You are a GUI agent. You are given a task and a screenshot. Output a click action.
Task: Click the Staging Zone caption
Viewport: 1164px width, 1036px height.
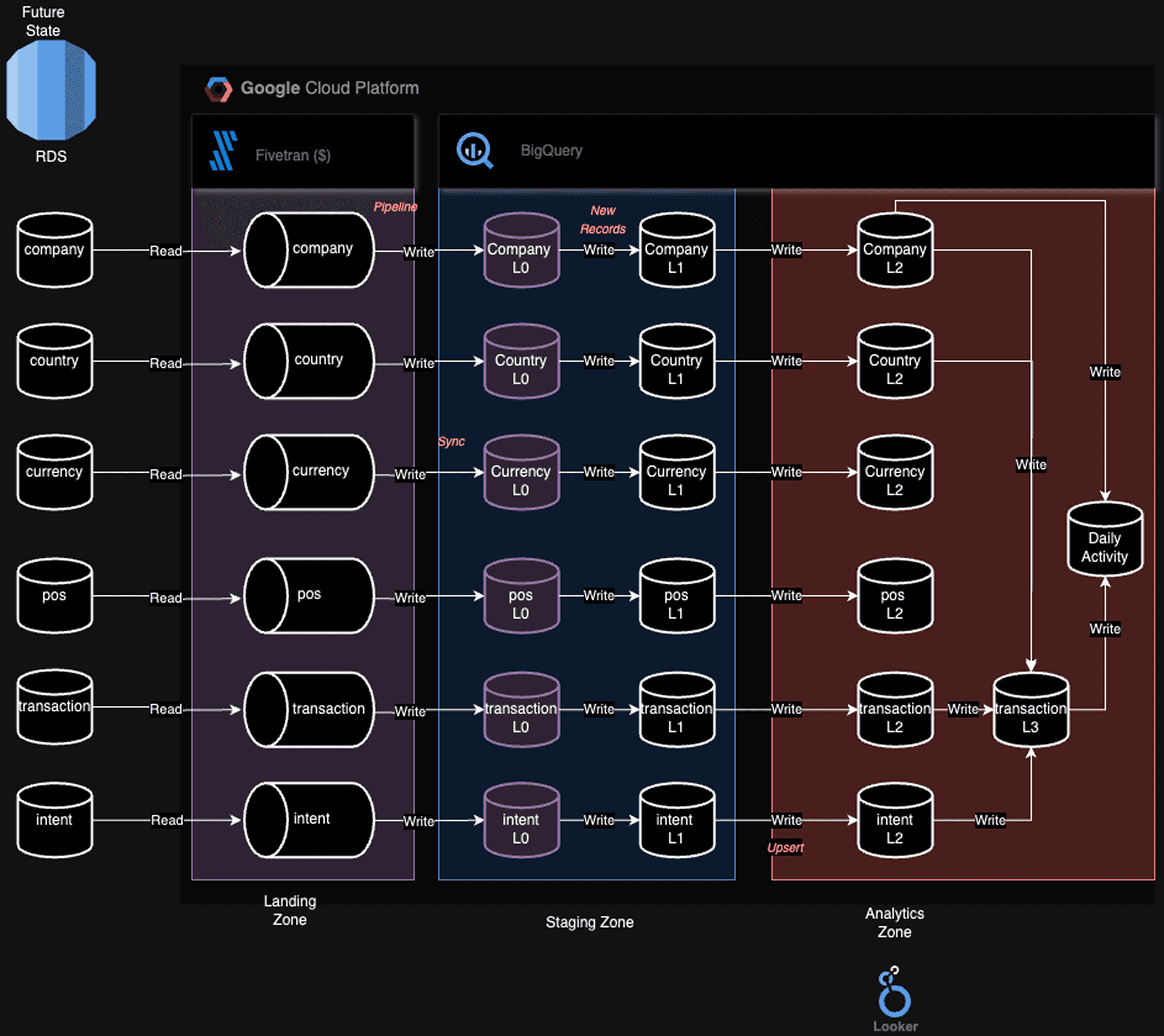589,922
